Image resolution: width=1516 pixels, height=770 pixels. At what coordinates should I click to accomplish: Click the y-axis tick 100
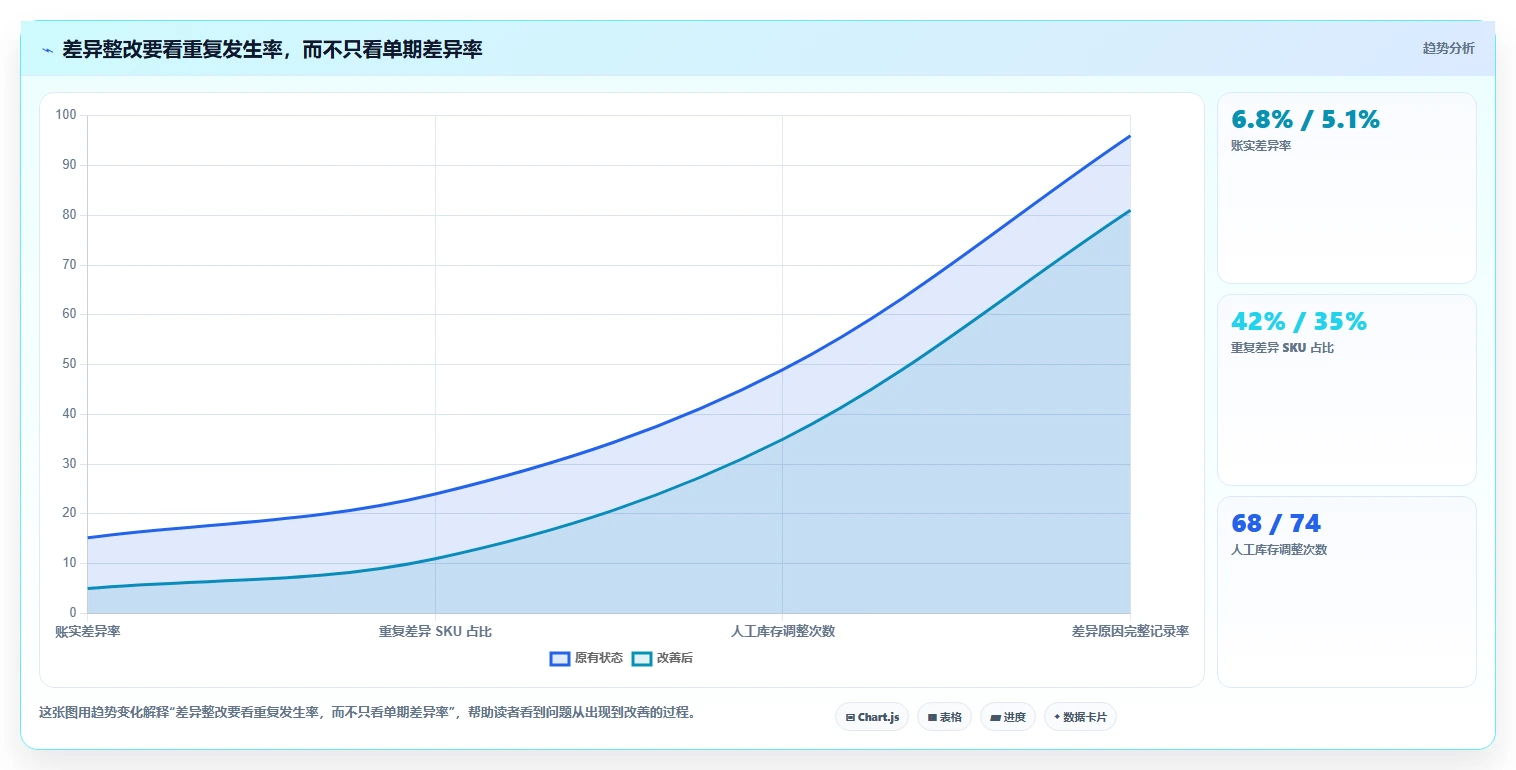click(x=66, y=115)
